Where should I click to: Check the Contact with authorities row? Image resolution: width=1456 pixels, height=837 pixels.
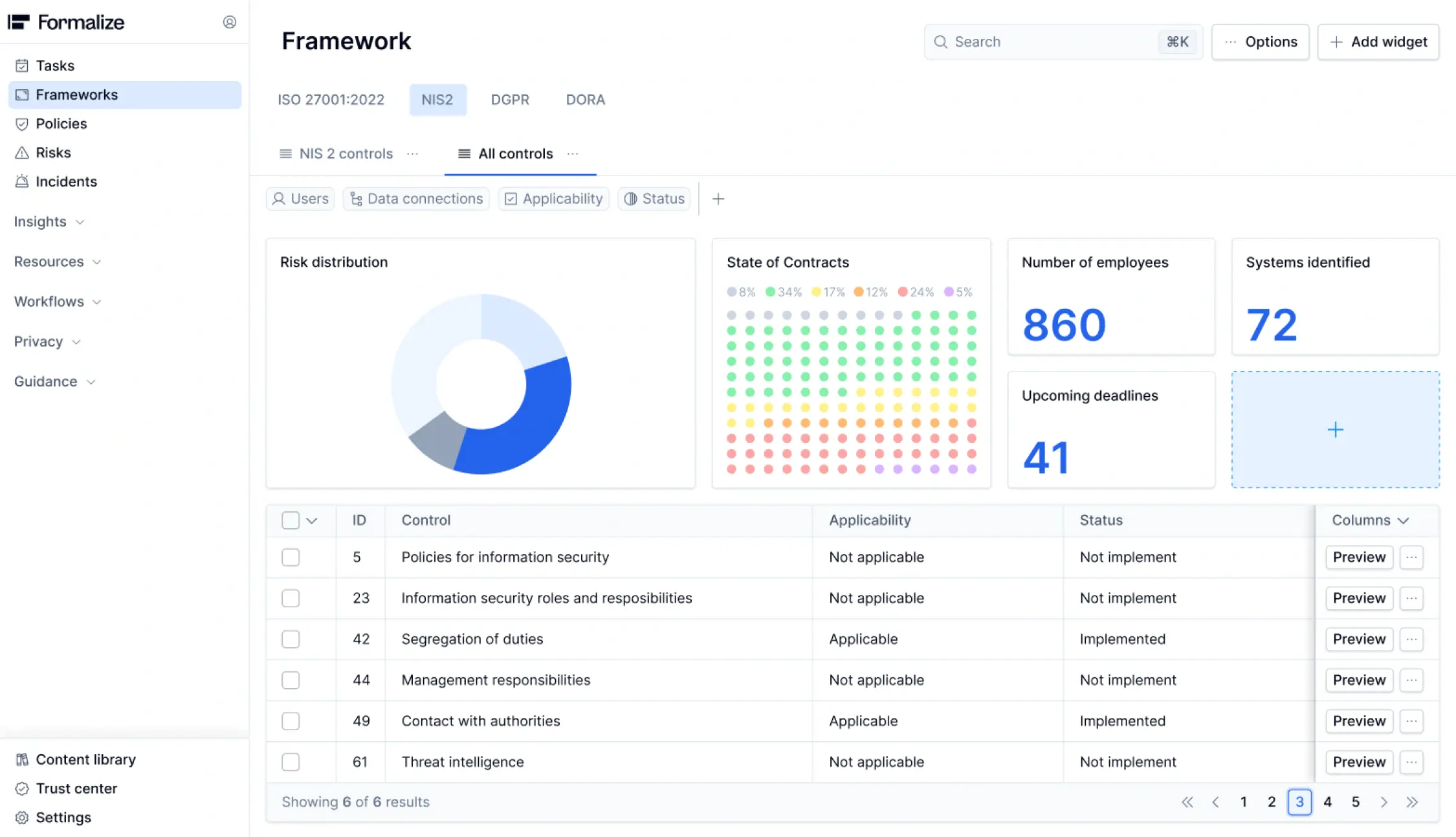291,721
